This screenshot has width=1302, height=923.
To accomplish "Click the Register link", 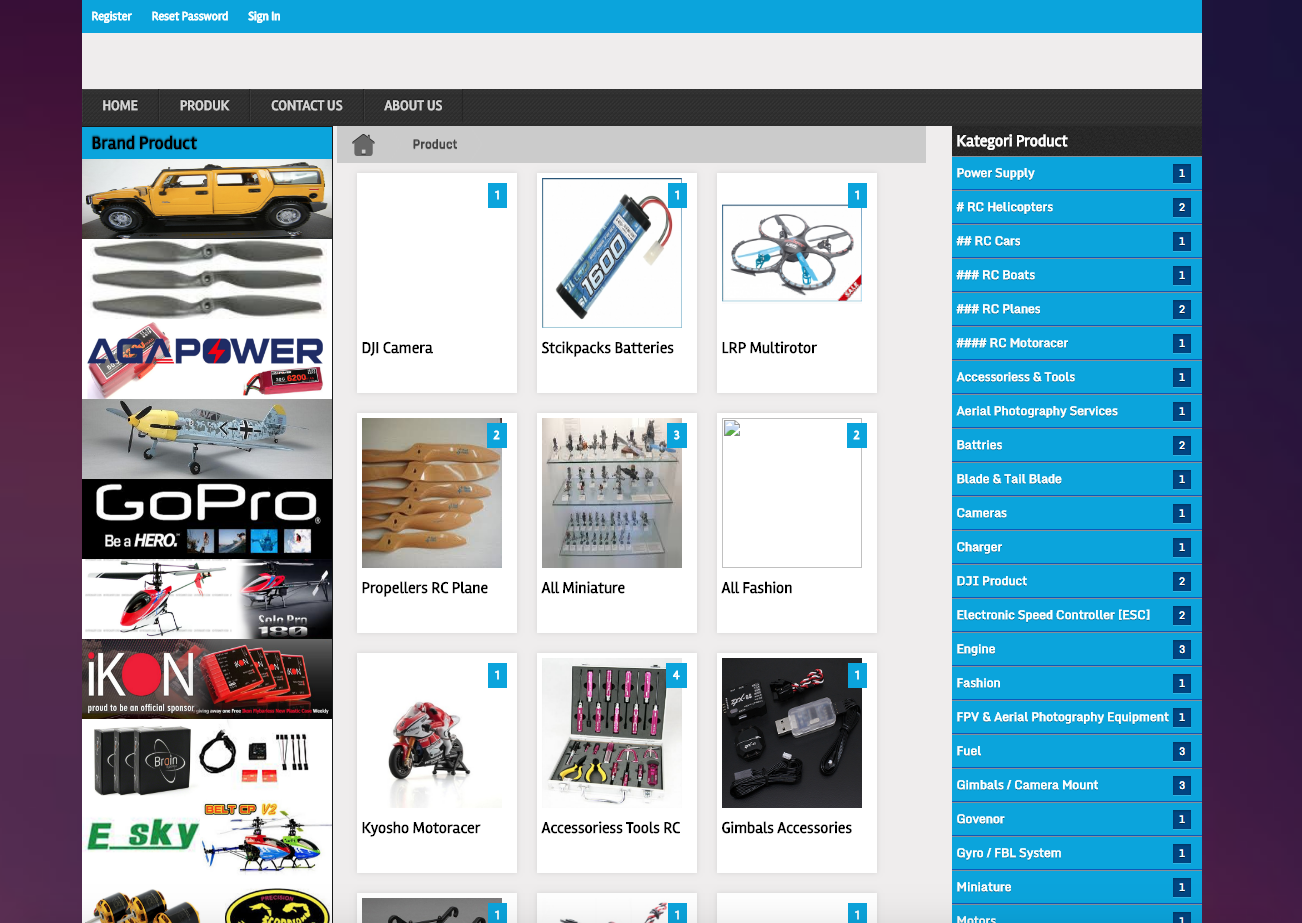I will point(111,16).
